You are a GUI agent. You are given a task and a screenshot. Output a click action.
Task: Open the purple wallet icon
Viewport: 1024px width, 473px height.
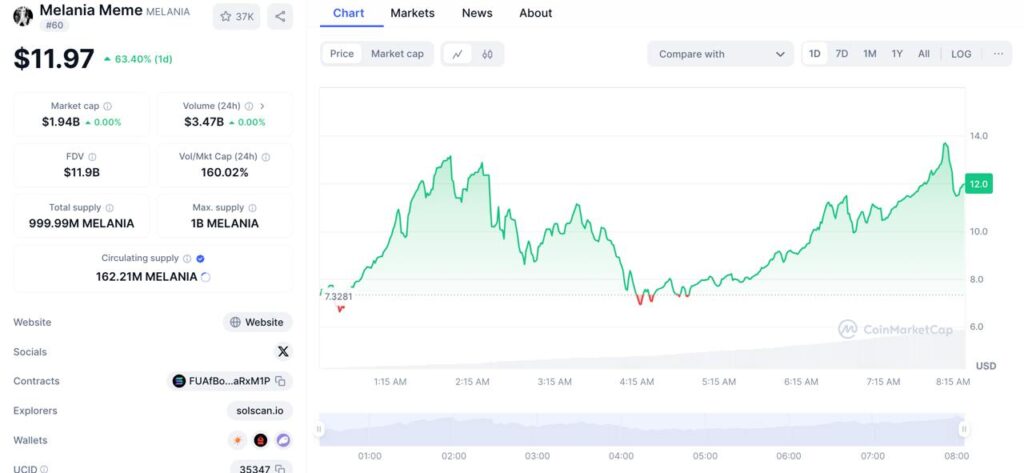(x=283, y=440)
